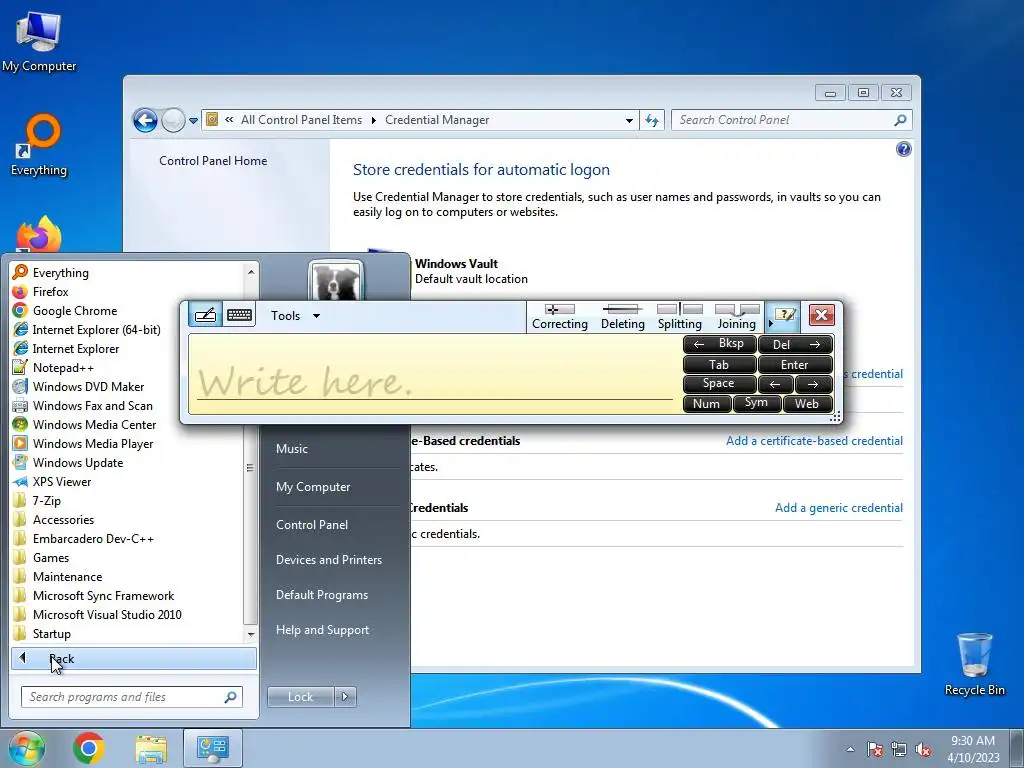The height and width of the screenshot is (768, 1024).
Task: Click the Write here writing area
Action: tap(434, 374)
